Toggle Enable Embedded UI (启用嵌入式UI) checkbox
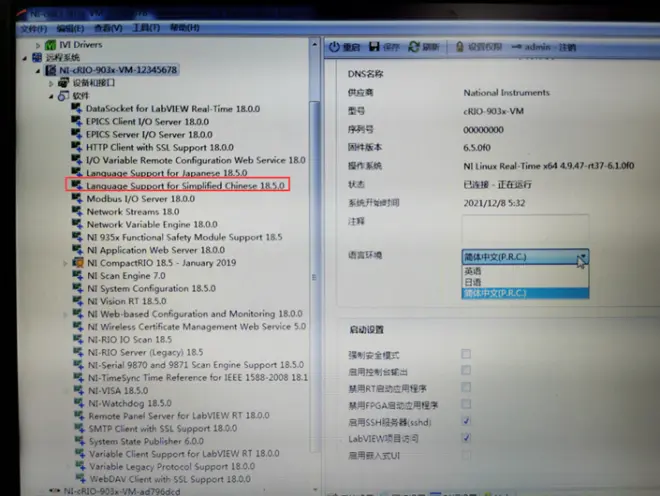This screenshot has width=660, height=496. (x=466, y=455)
